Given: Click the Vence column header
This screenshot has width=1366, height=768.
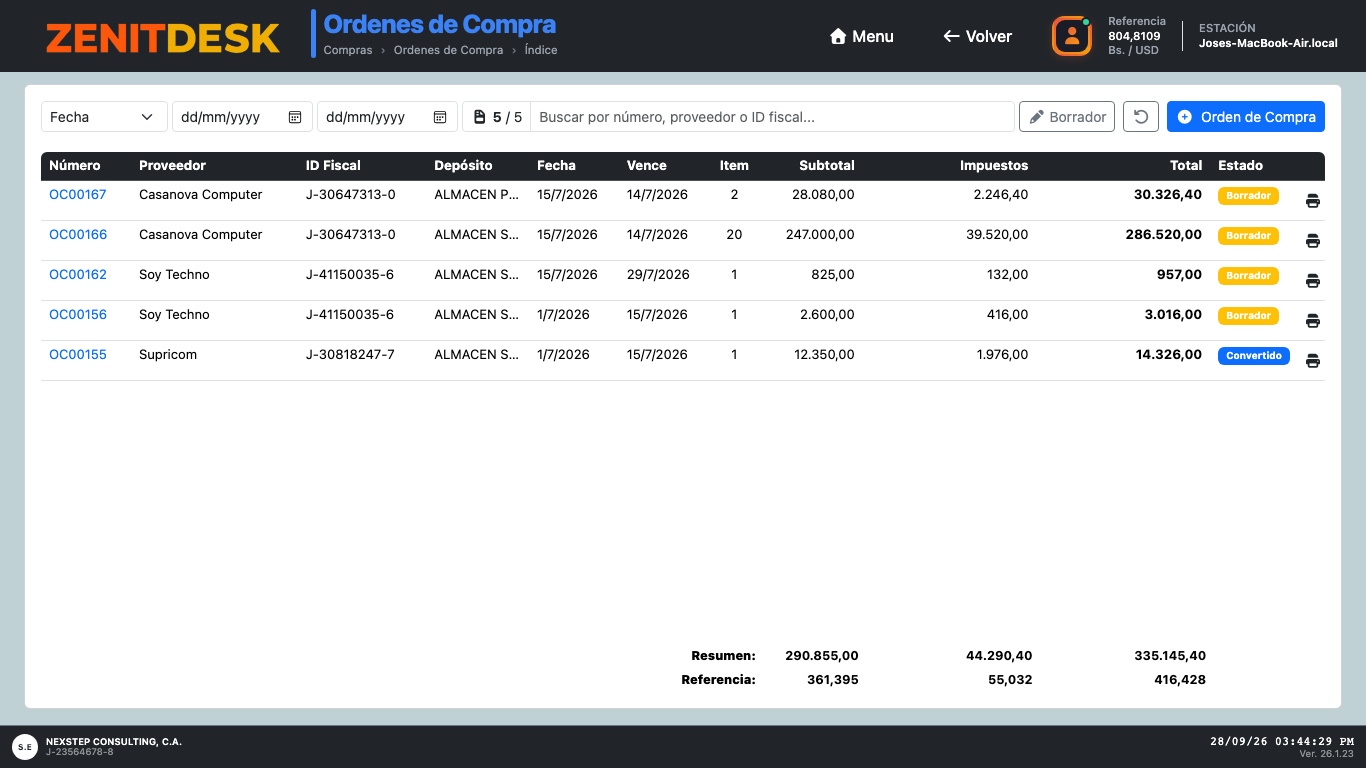Looking at the screenshot, I should coord(647,166).
